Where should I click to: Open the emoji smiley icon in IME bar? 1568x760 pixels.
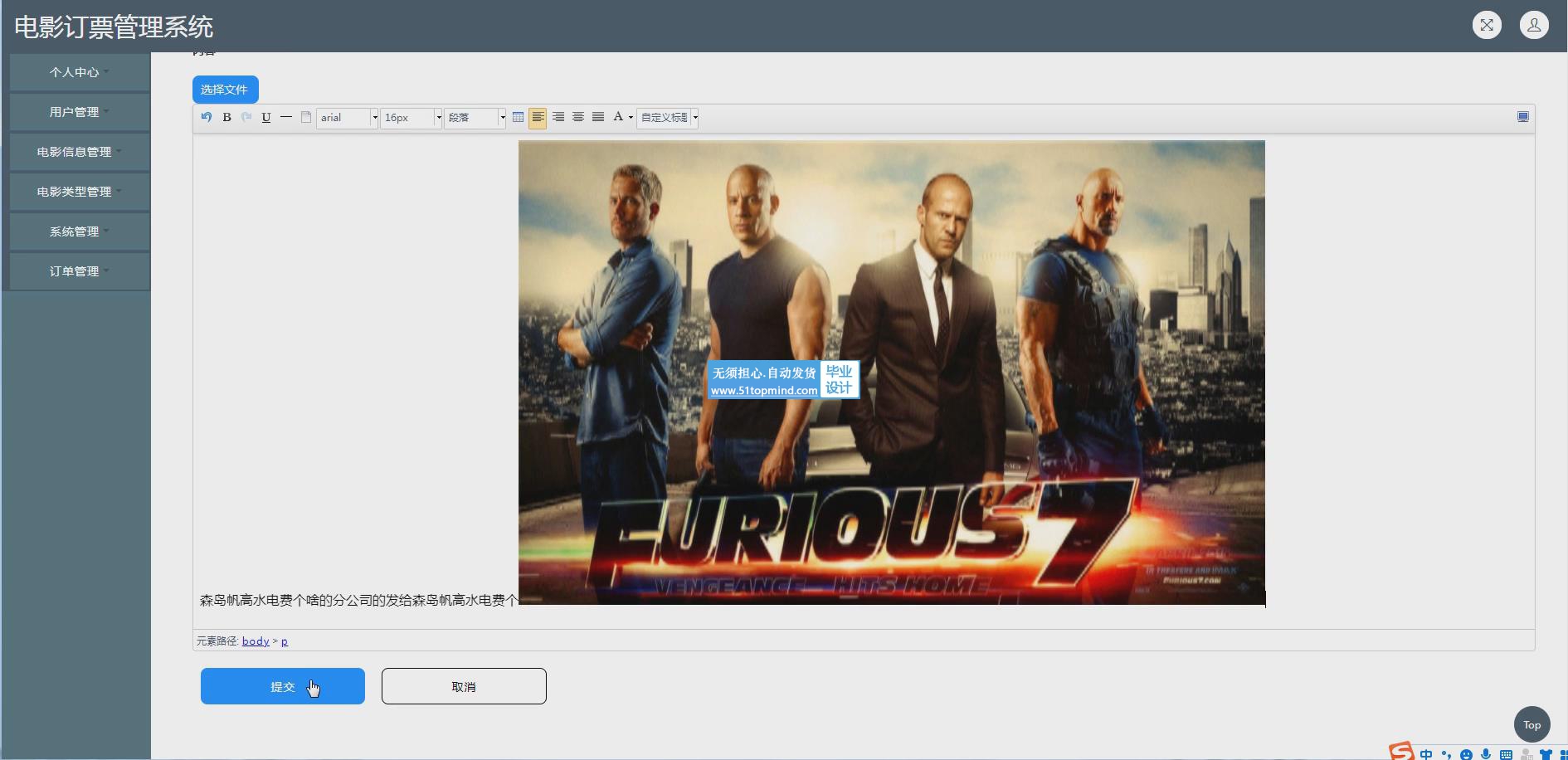tap(1466, 754)
